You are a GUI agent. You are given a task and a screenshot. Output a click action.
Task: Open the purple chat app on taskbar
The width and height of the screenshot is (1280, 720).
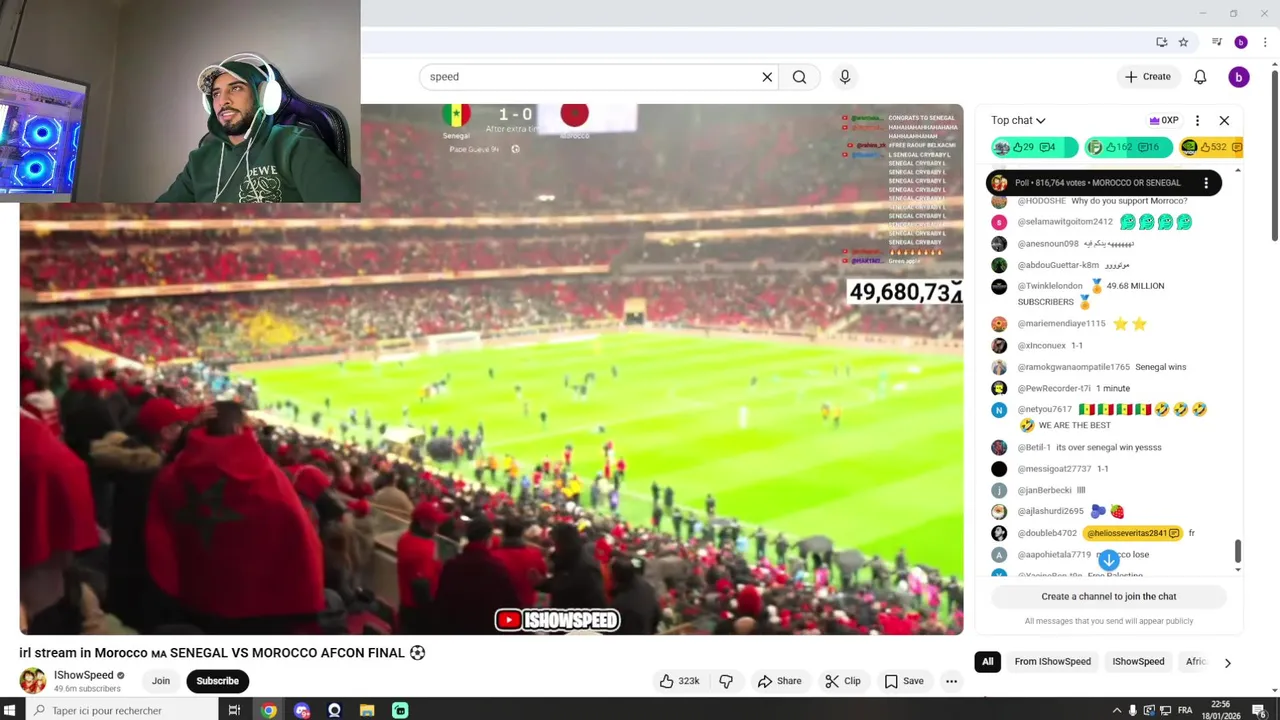click(x=302, y=710)
